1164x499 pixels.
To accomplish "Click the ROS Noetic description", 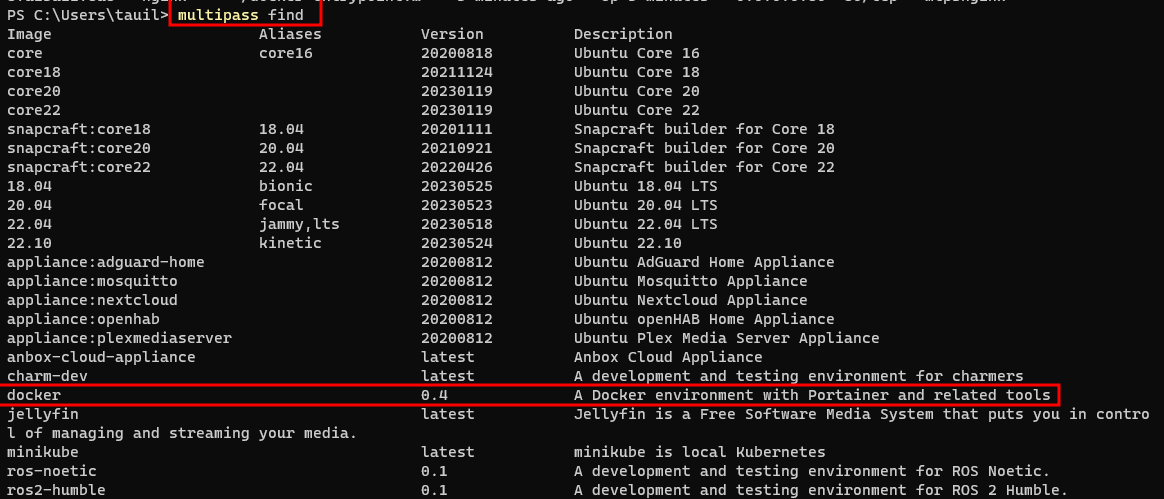I will [811, 471].
